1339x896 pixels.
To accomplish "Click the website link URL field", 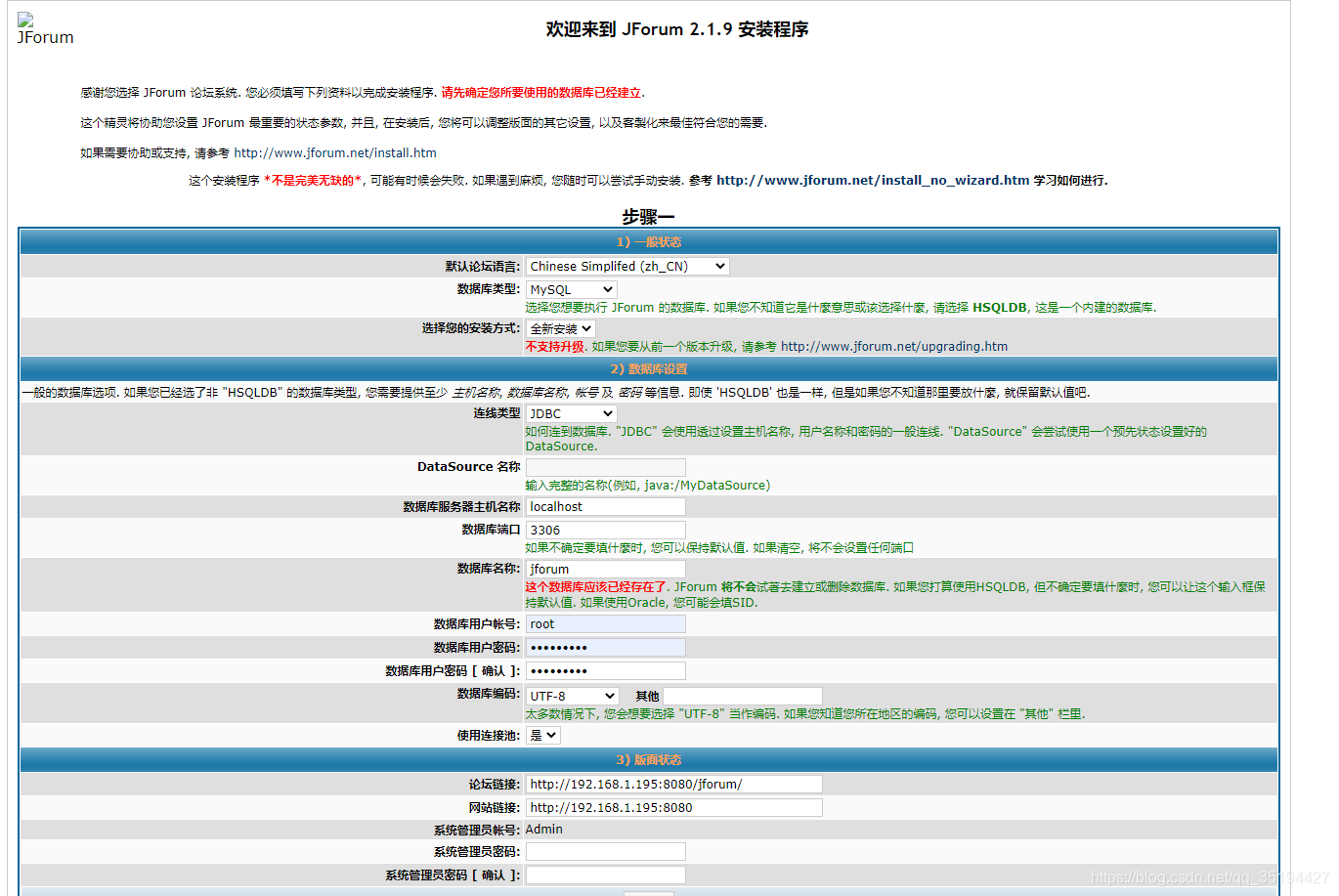I will click(674, 807).
